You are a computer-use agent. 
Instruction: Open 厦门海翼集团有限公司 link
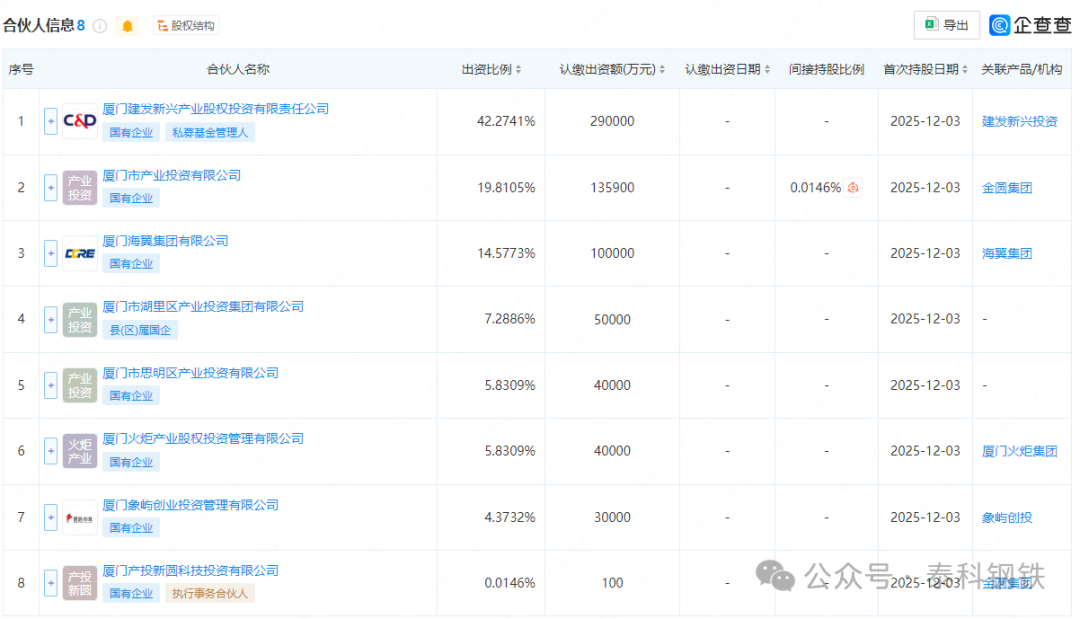tap(165, 241)
